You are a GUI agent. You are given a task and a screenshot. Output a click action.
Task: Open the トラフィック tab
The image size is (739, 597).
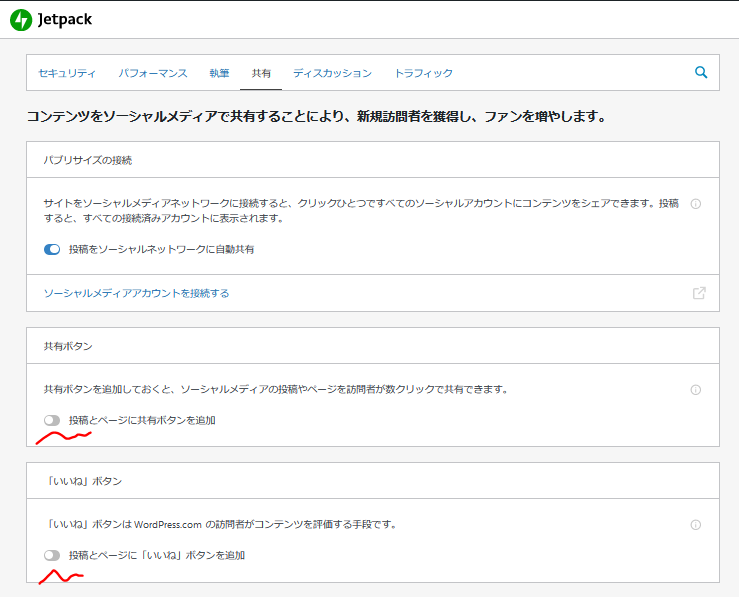pos(423,73)
